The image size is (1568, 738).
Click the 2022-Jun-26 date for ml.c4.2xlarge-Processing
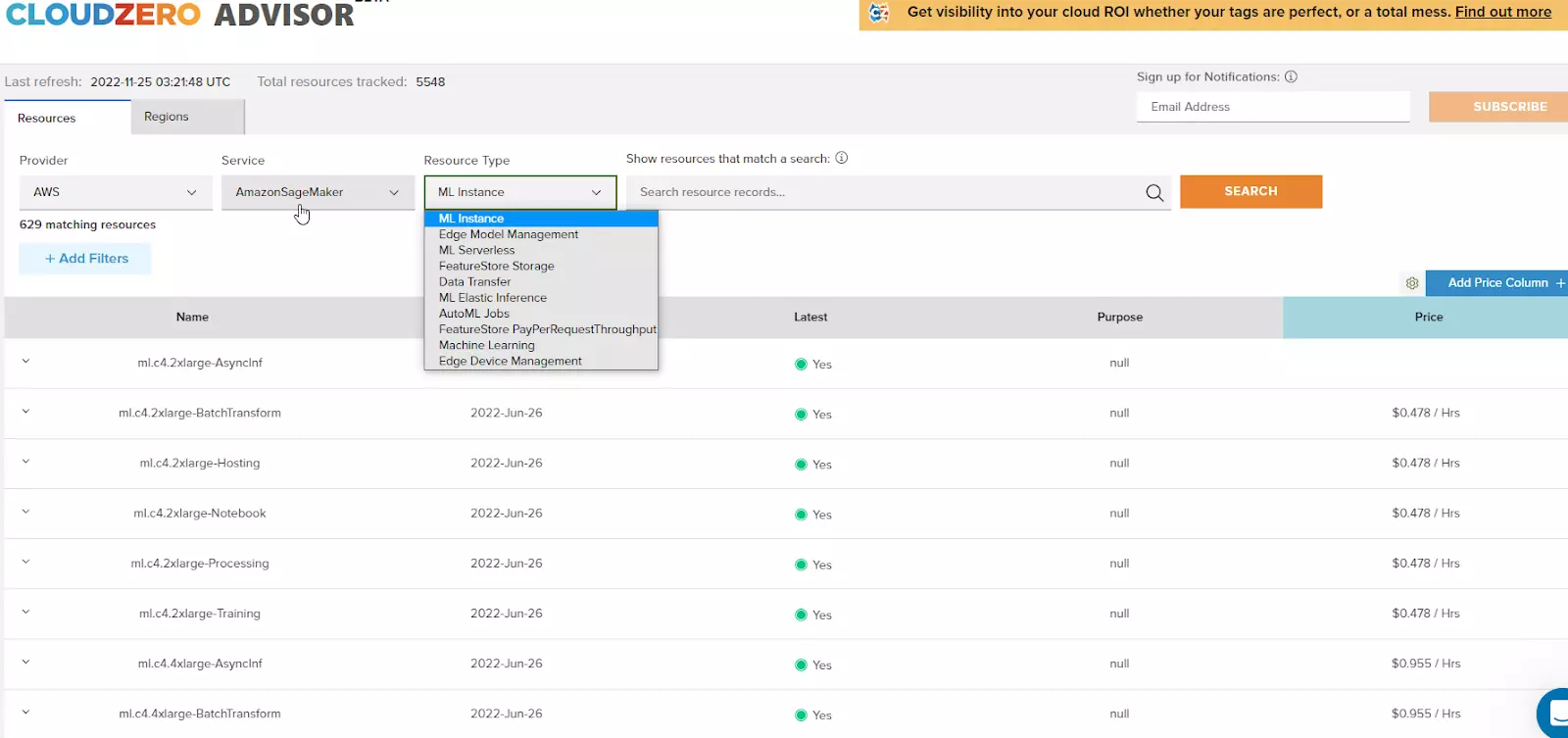tap(507, 564)
